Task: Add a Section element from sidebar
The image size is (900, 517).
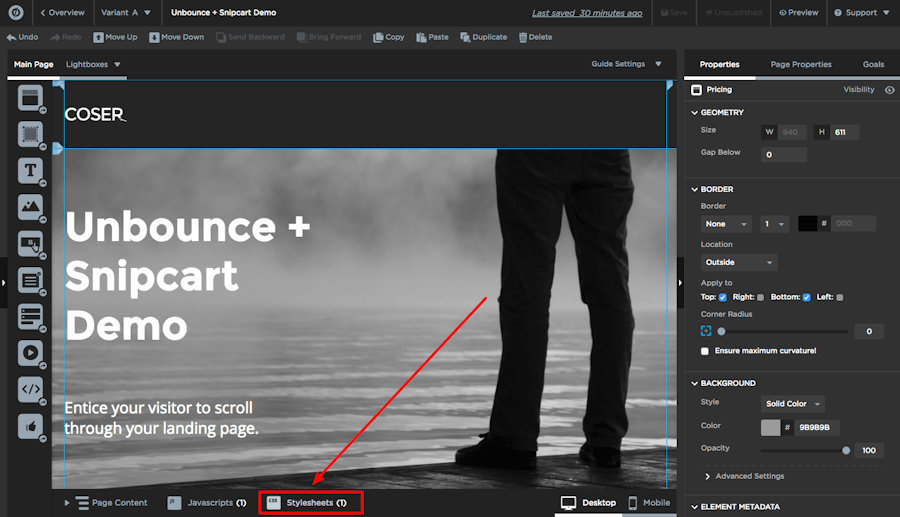Action: coord(30,98)
